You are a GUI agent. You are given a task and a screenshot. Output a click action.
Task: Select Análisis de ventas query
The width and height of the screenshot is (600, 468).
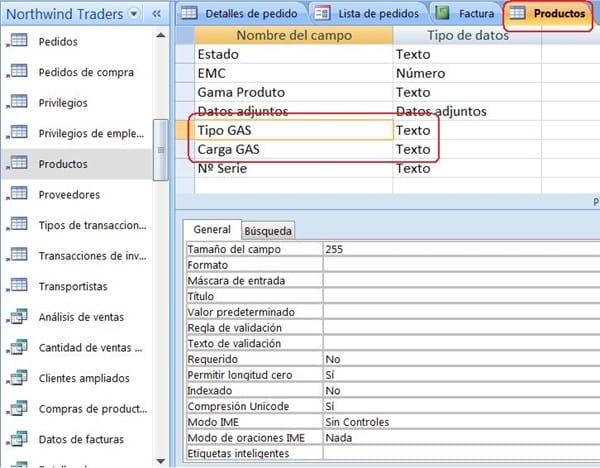81,317
